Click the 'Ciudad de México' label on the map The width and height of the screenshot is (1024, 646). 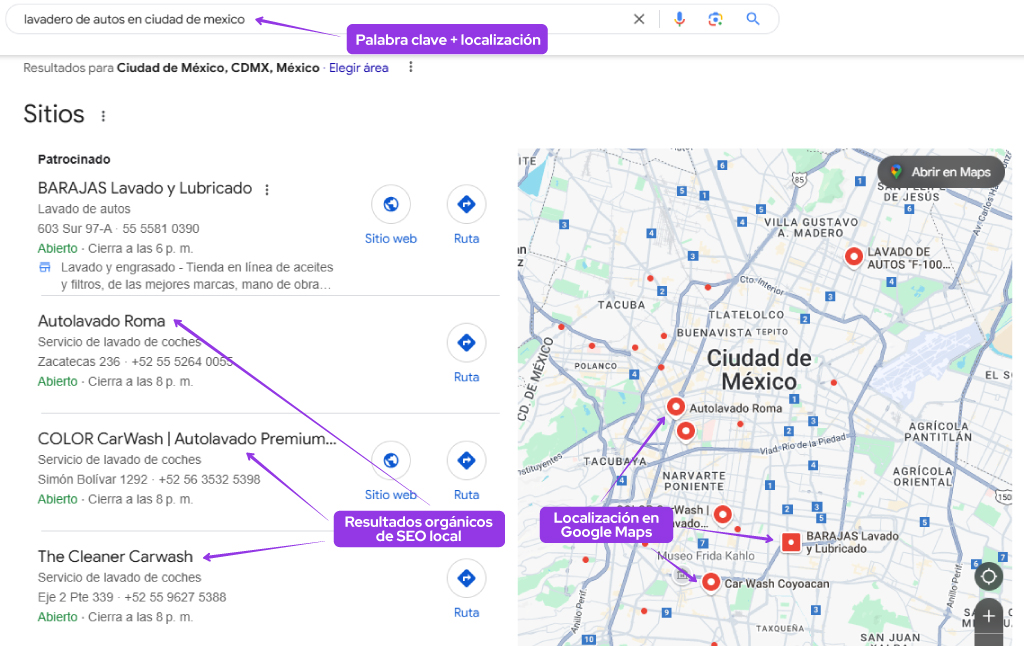click(x=760, y=370)
